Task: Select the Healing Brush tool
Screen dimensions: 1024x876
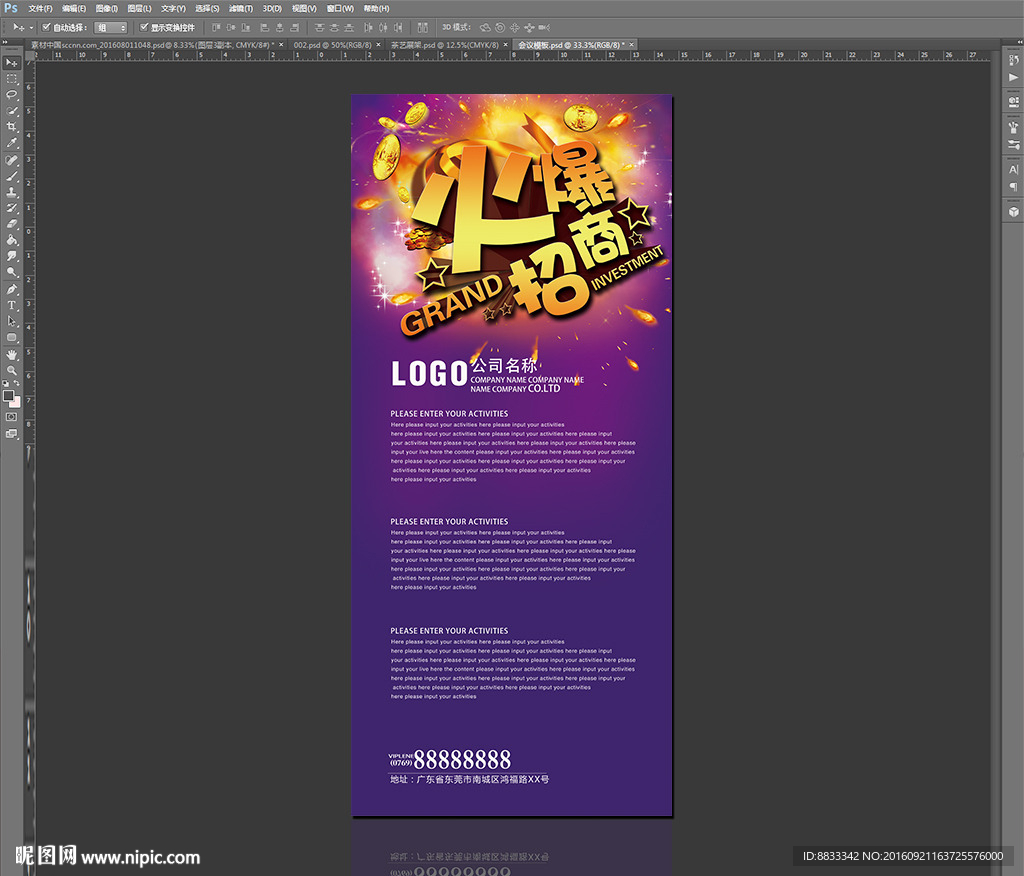Action: (12, 160)
